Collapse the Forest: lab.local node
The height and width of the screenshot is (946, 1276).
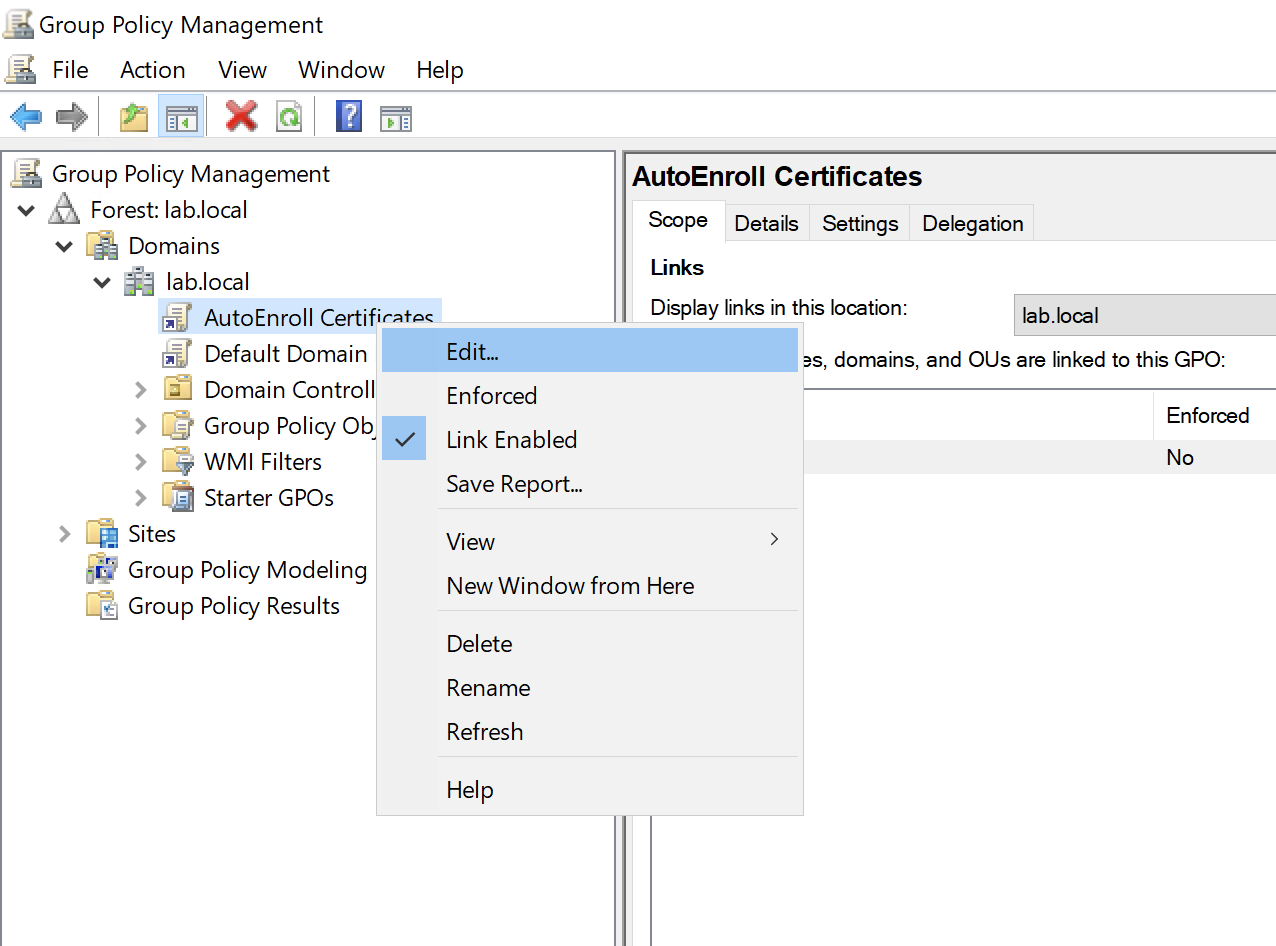tap(27, 211)
